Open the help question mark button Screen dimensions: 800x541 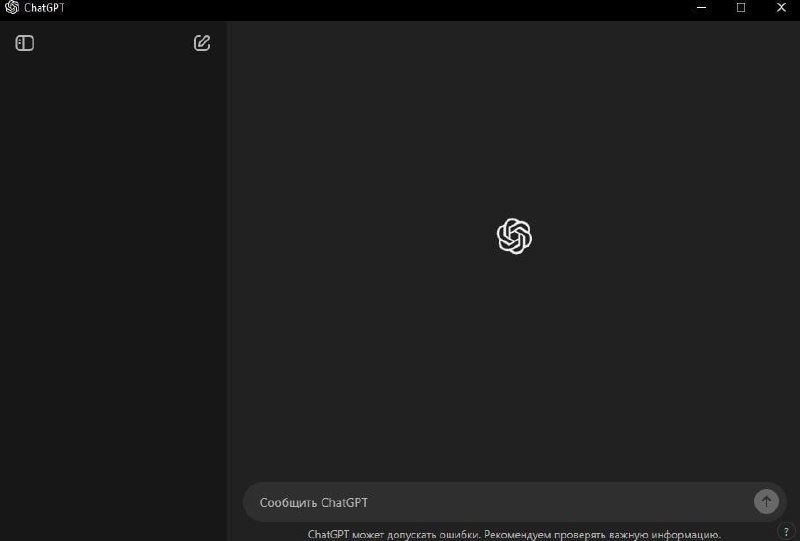(x=786, y=532)
